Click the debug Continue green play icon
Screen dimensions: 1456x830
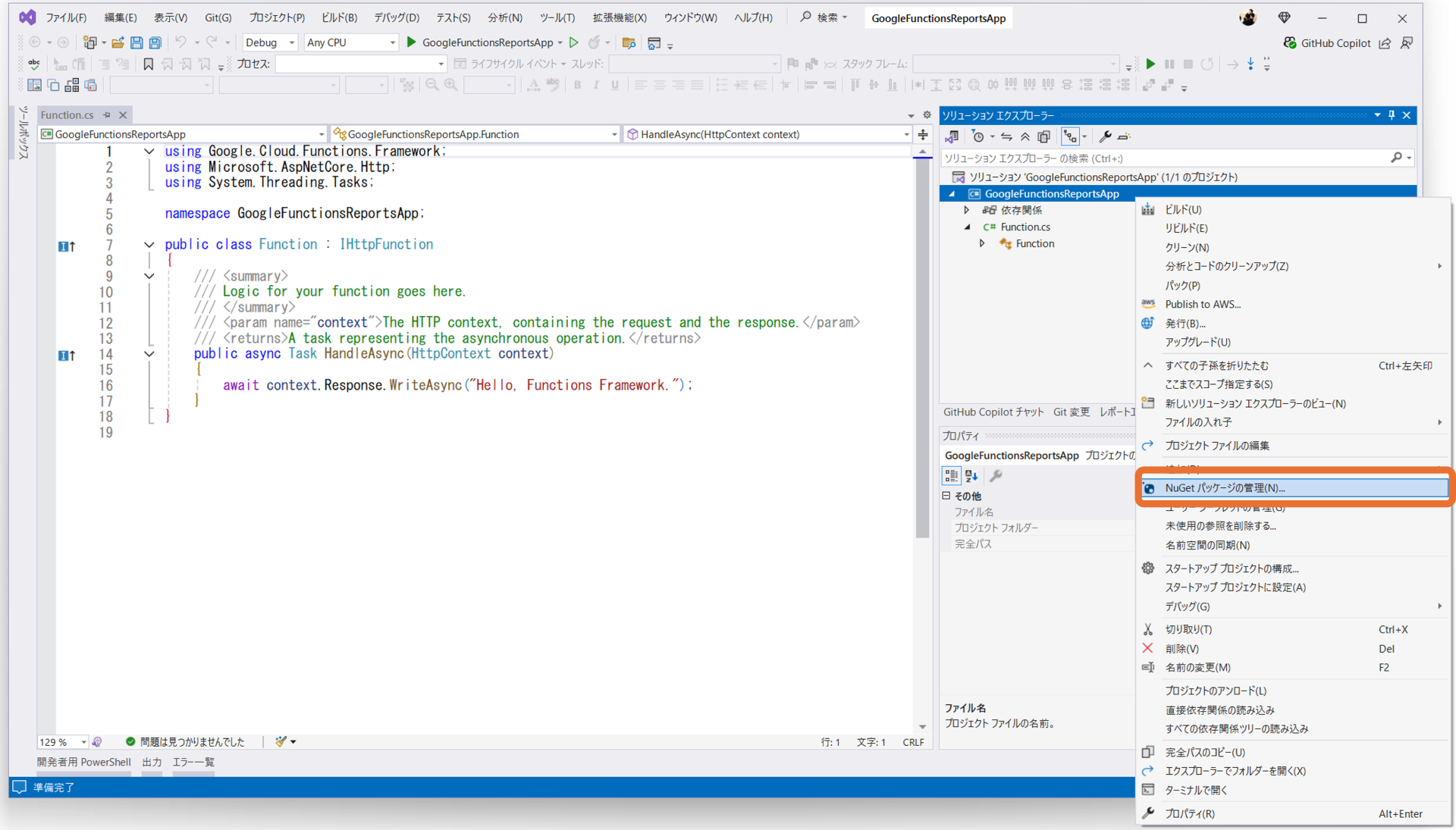click(1150, 64)
